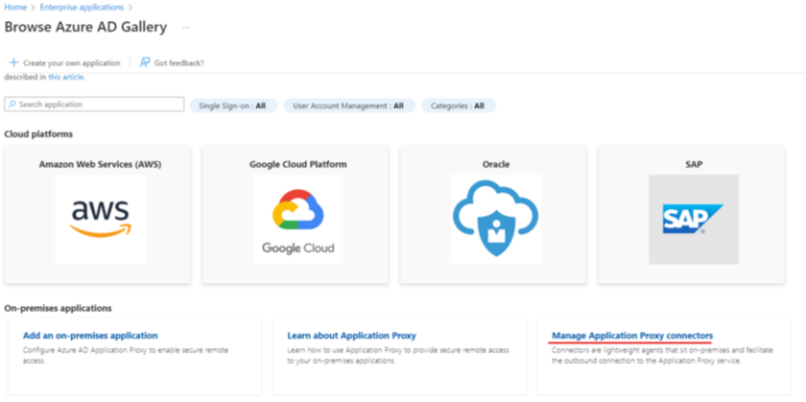Click 'Learn how to use Application Proxy' description
Screen dimensions: 806x402
point(398,355)
